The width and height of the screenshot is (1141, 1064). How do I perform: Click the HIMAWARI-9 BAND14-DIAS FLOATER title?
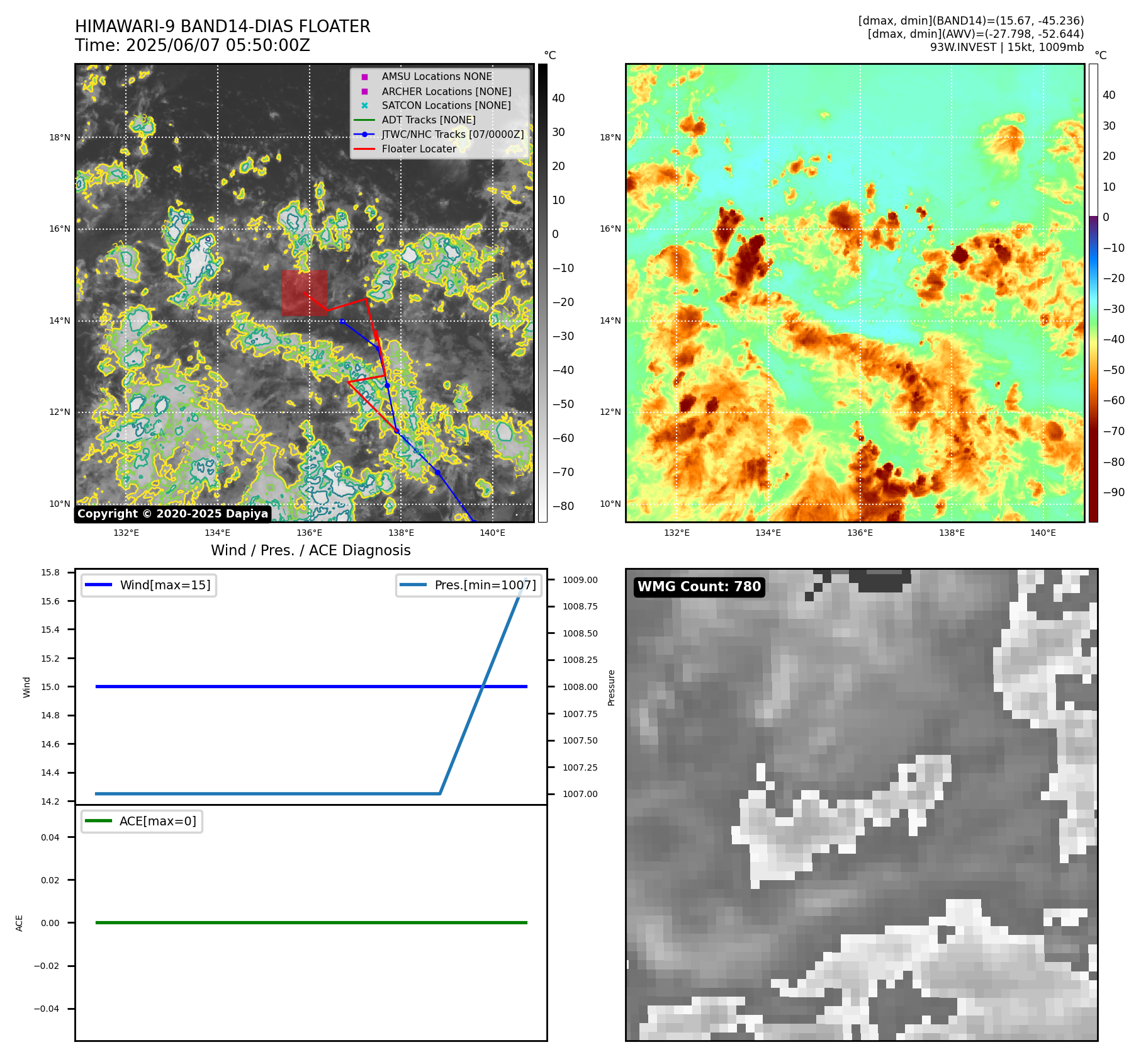[x=223, y=26]
